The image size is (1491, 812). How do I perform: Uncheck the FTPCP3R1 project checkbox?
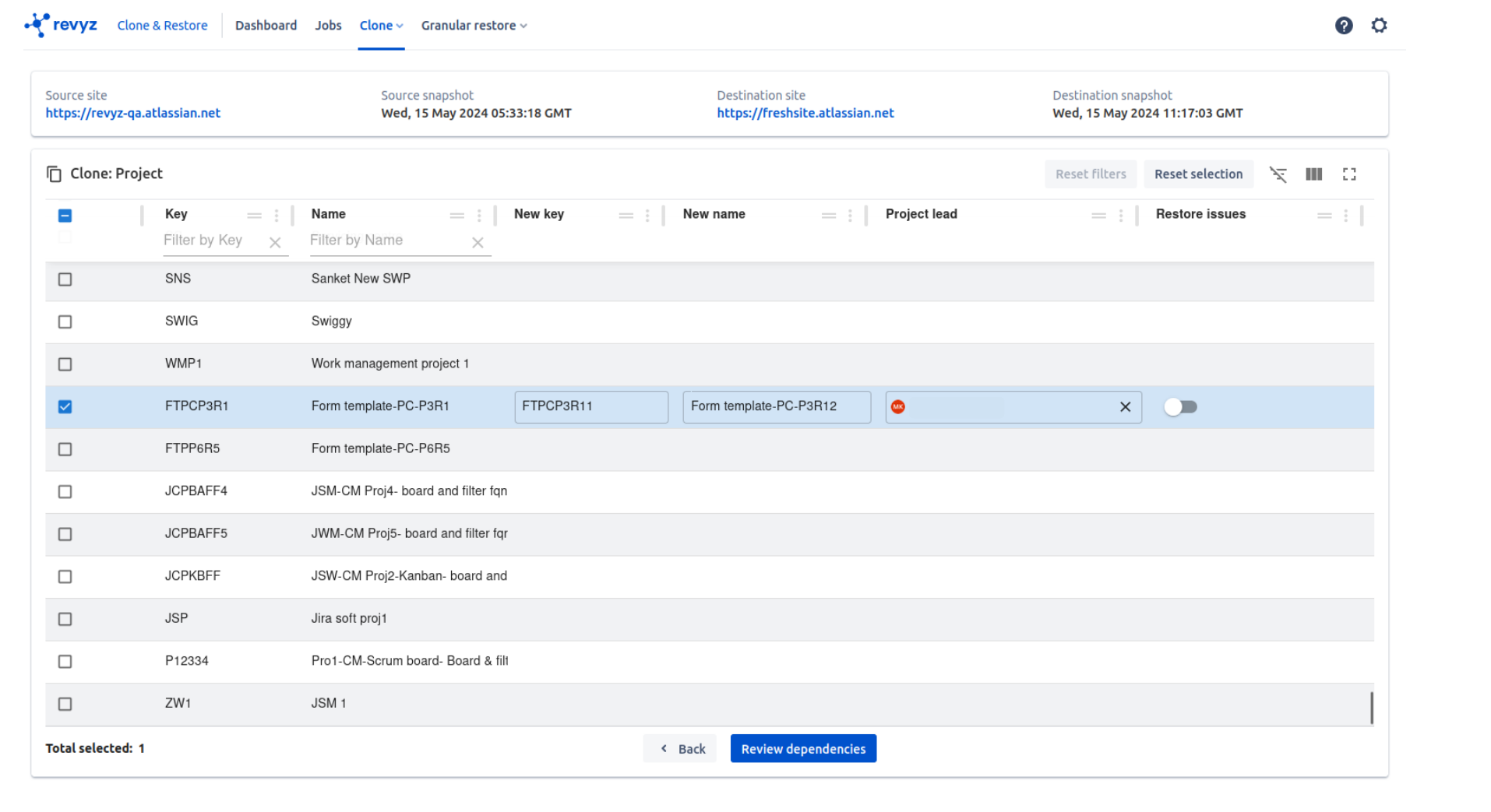coord(65,407)
